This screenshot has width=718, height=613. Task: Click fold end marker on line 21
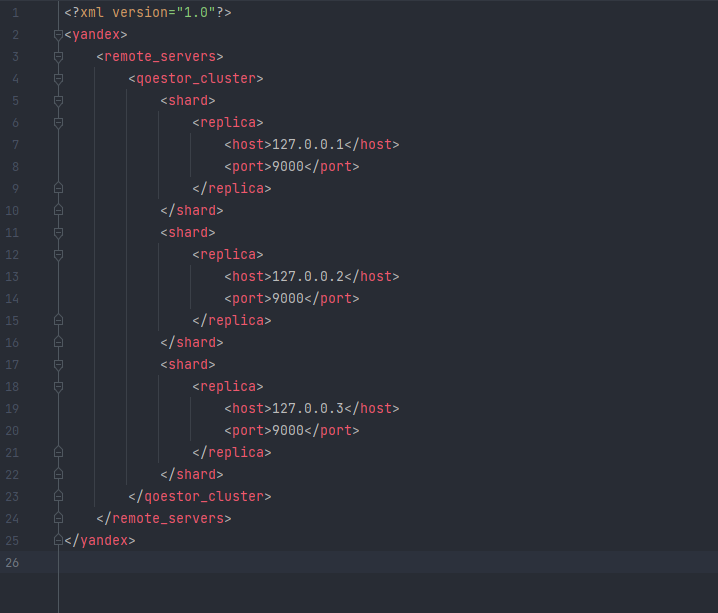[58, 452]
